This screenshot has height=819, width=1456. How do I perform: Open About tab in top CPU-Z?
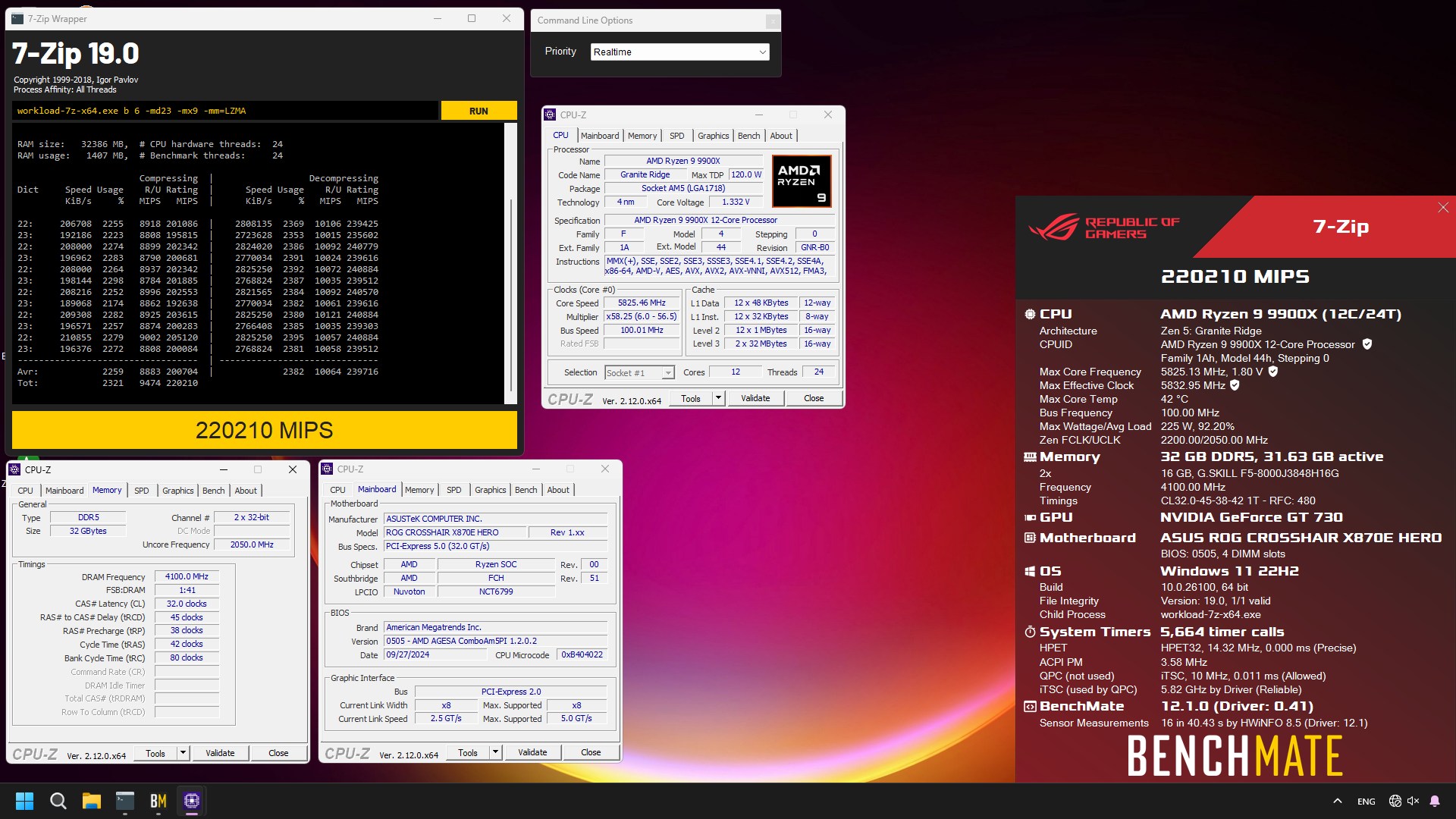click(x=781, y=136)
